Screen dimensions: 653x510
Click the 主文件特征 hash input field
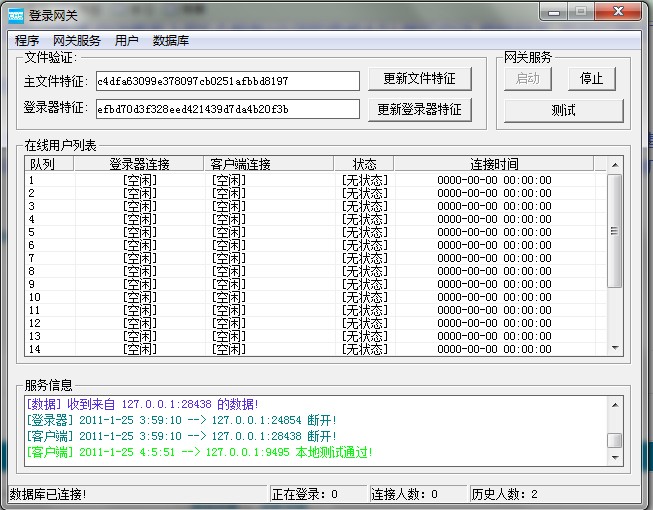(x=227, y=81)
